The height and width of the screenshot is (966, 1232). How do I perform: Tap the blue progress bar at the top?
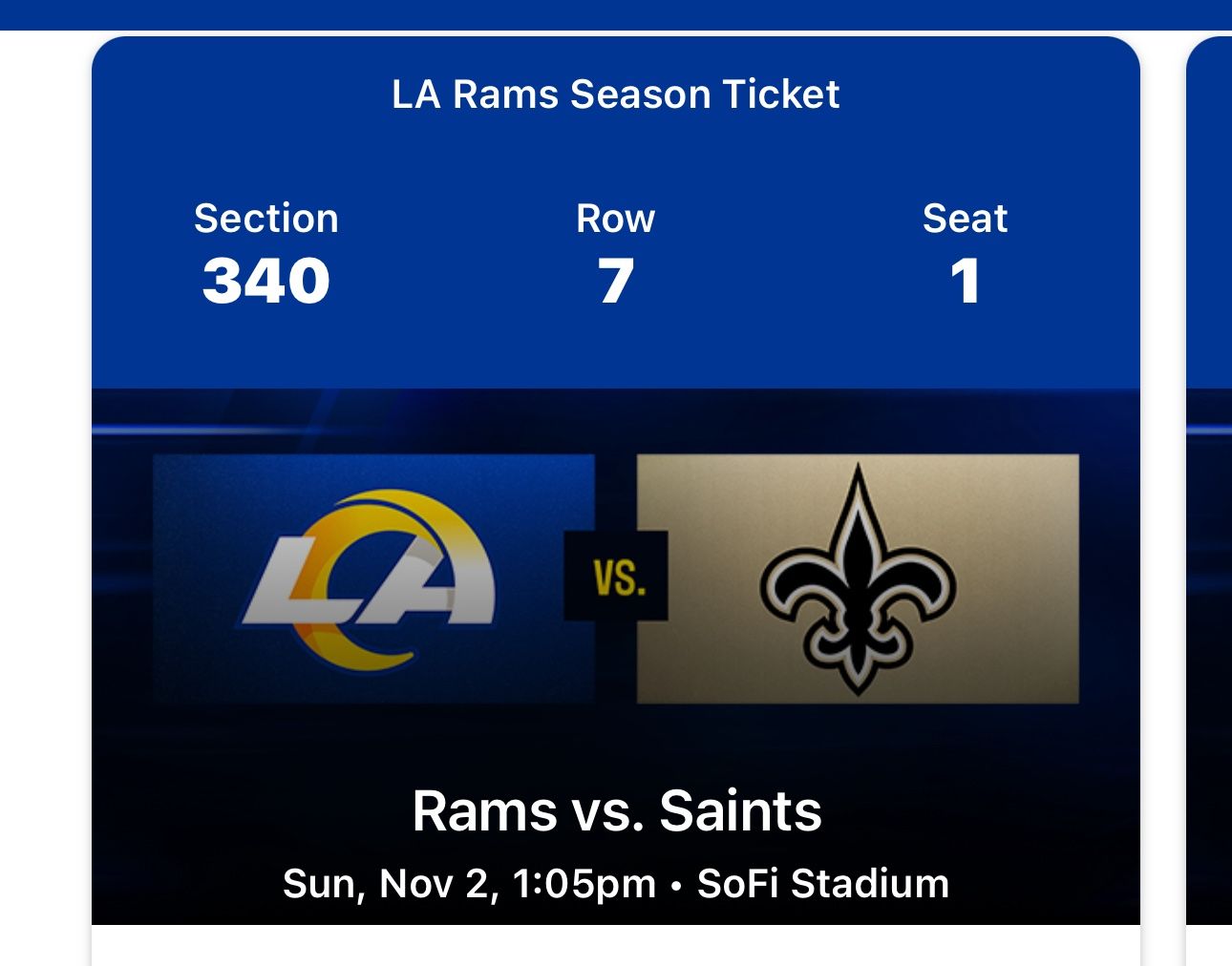click(615, 14)
